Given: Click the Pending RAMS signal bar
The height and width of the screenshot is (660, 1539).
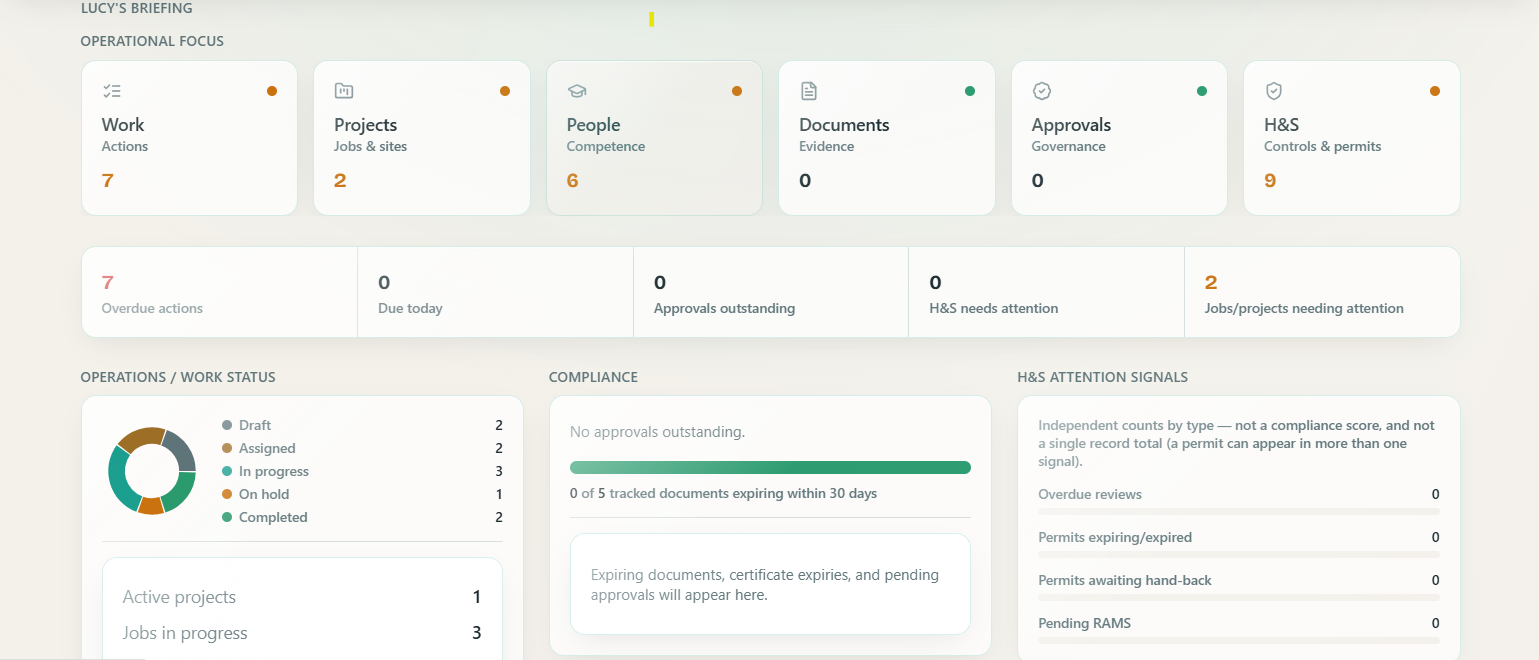Looking at the screenshot, I should point(1239,640).
